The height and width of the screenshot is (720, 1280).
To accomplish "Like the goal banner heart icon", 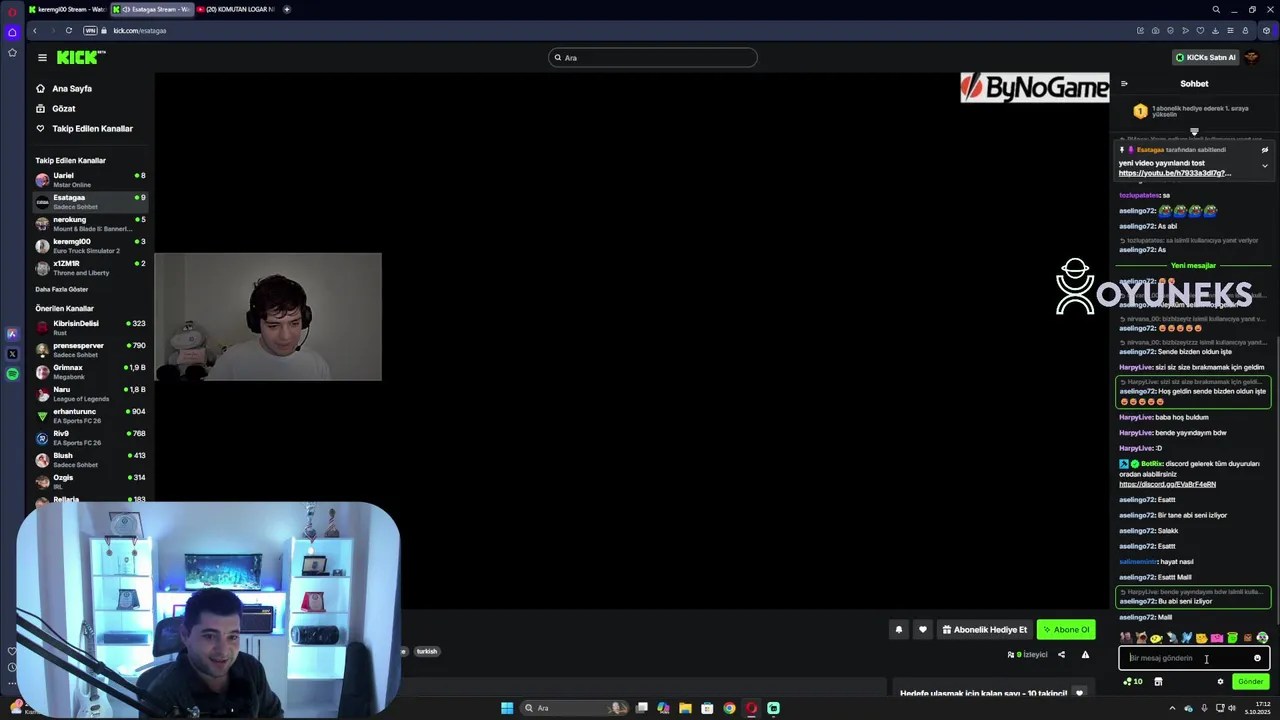I will coord(1078,693).
